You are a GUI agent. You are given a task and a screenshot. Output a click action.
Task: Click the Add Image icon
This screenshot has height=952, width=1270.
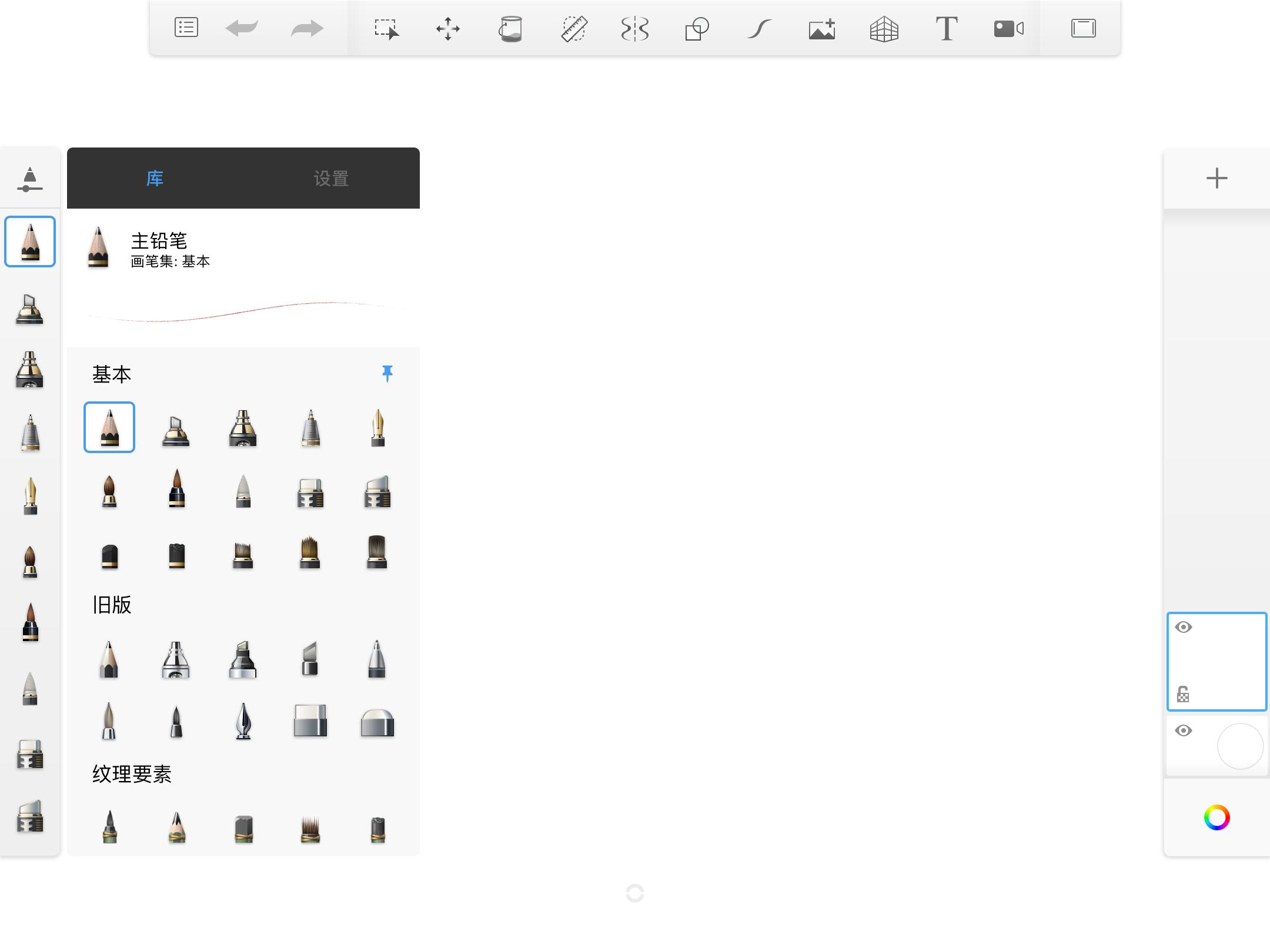click(821, 28)
